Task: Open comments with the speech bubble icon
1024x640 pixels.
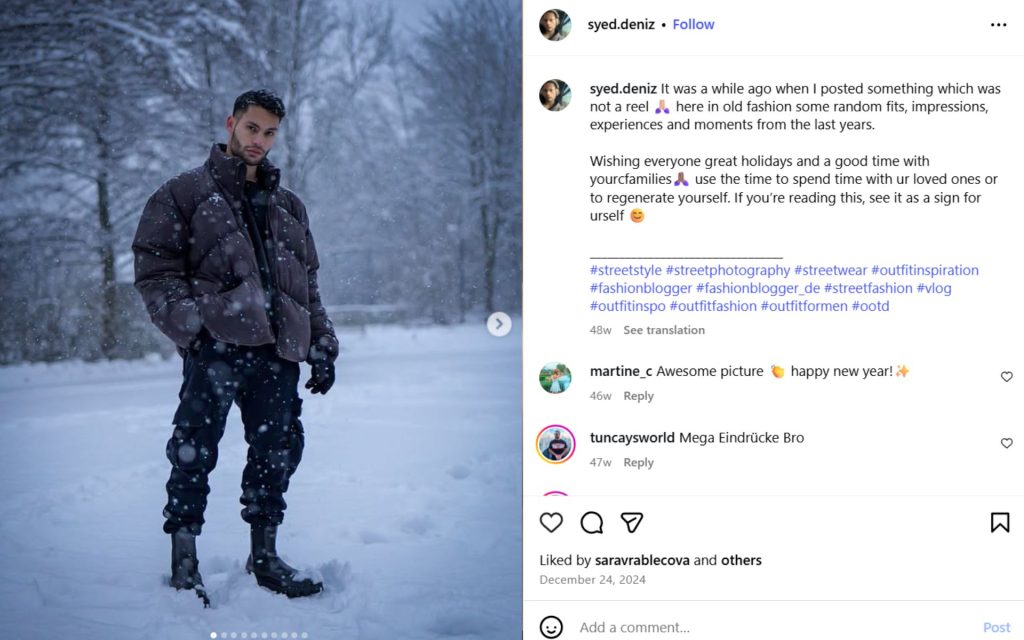Action: 592,522
